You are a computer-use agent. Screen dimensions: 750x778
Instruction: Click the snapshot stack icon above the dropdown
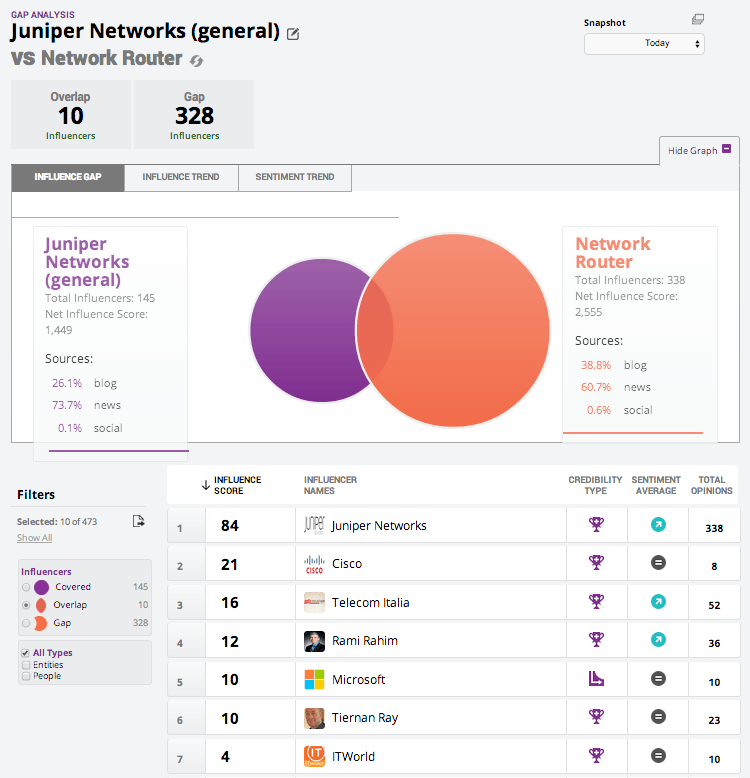pos(698,20)
